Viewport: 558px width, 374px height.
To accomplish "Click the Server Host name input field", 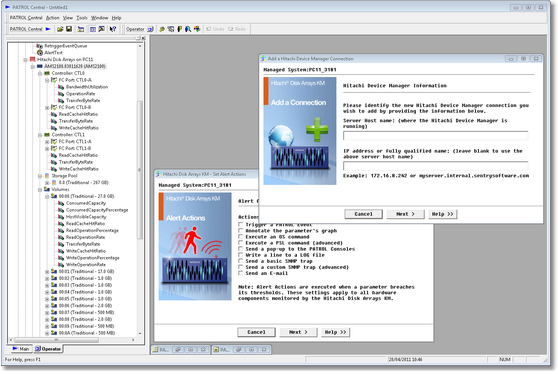I will pyautogui.click(x=436, y=136).
